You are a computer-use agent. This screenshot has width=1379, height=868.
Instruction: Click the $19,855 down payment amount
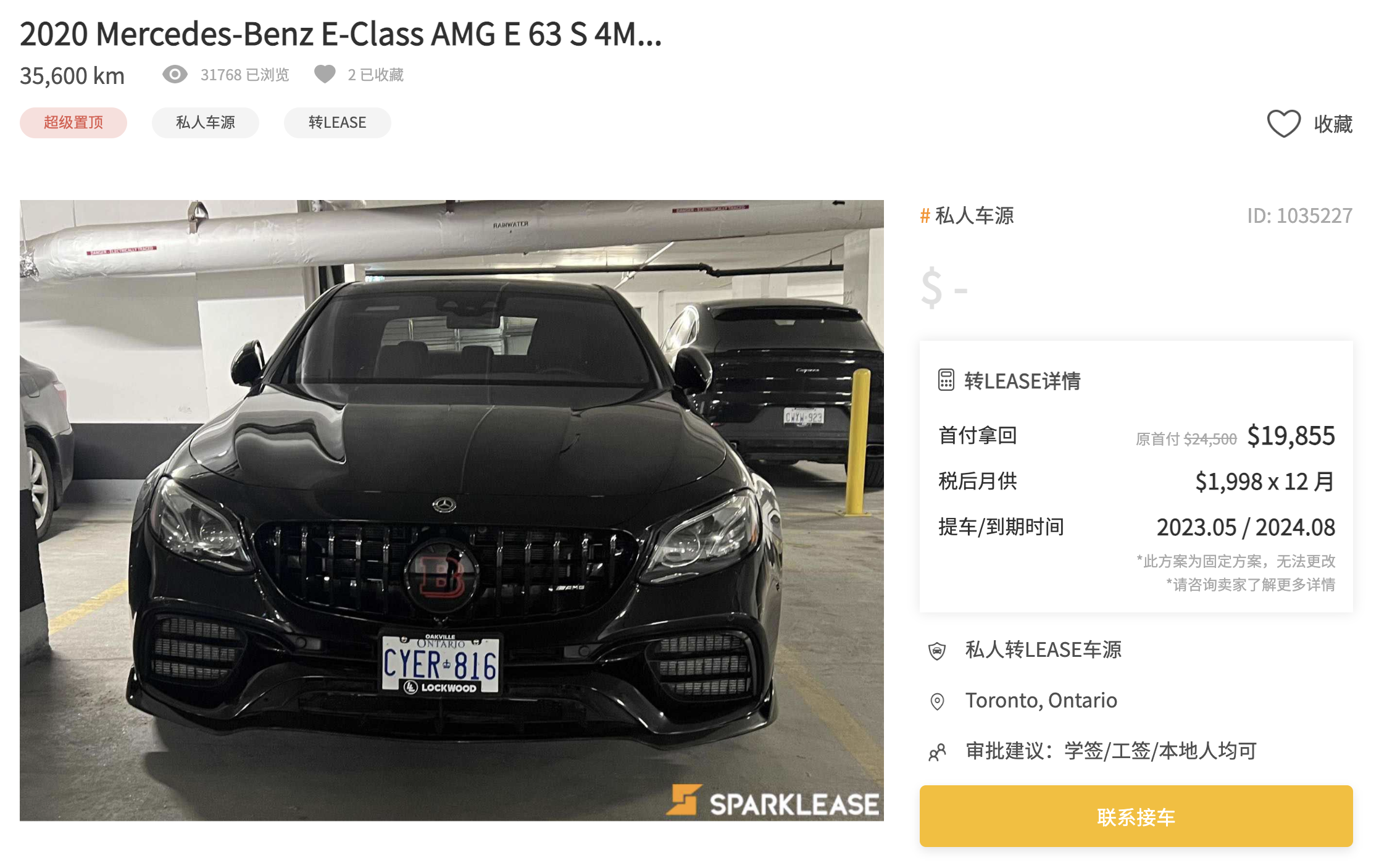(x=1291, y=436)
